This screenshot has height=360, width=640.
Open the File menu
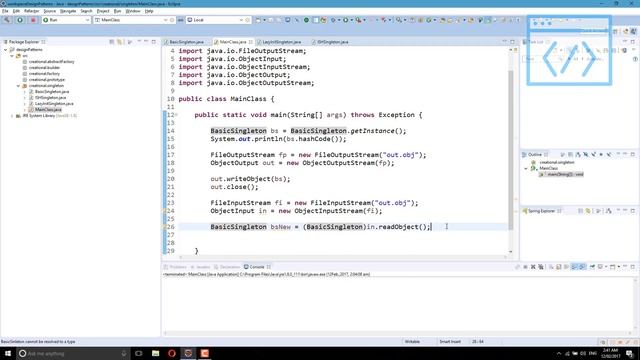coord(5,11)
